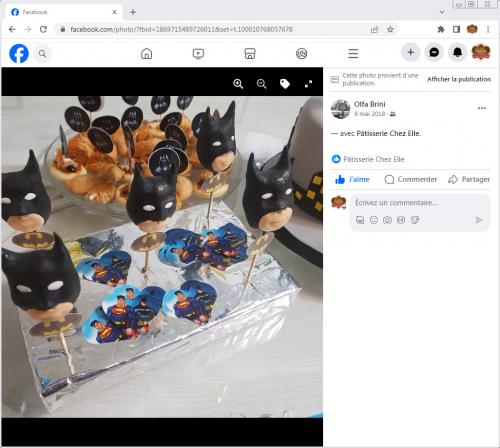Toggle the browser side panel
This screenshot has width=500, height=448.
(456, 29)
